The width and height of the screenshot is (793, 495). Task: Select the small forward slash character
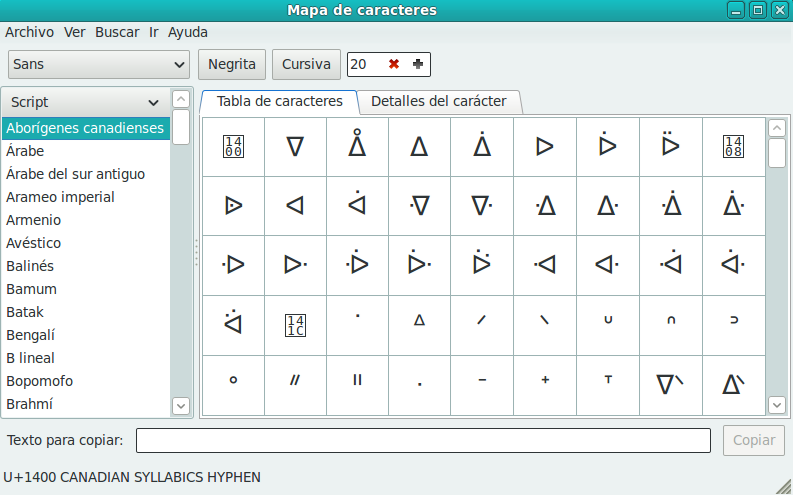coord(482,325)
